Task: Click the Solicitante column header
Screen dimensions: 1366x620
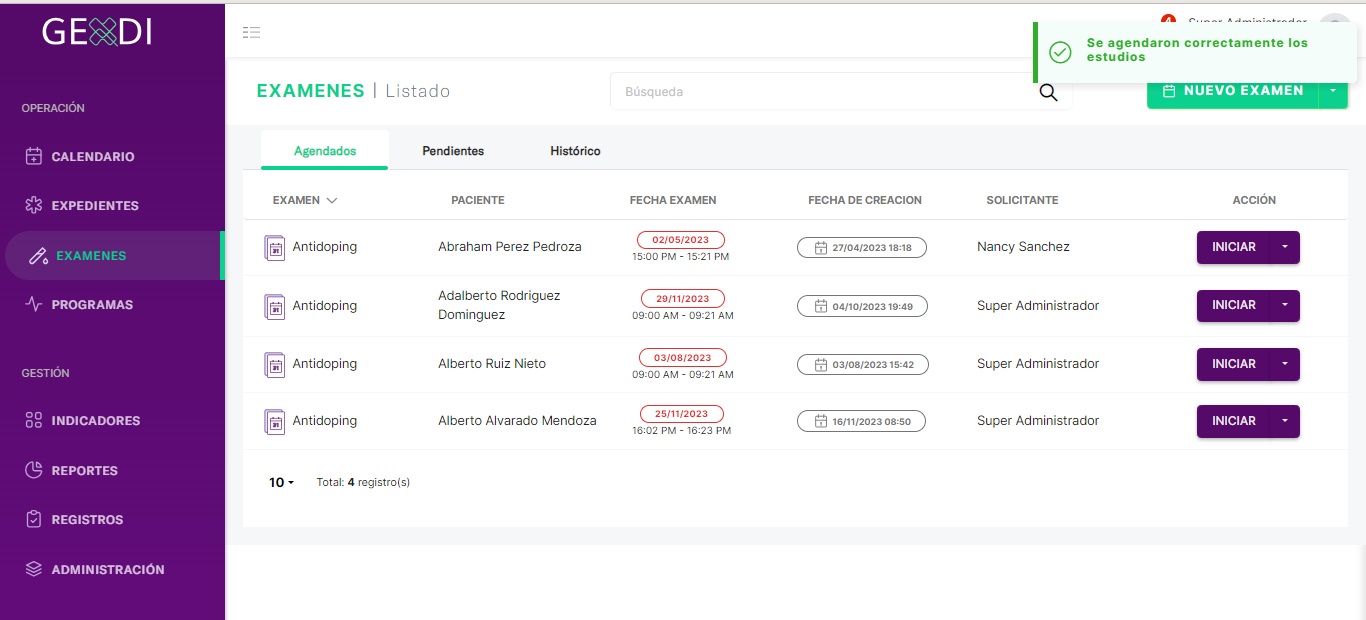Action: (x=1022, y=200)
